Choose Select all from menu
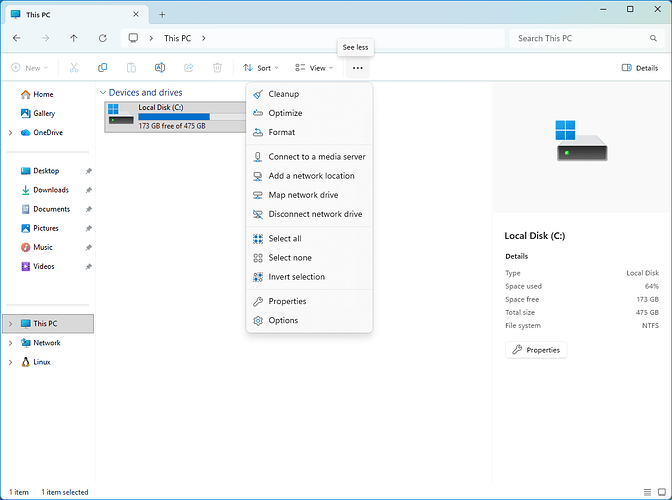The width and height of the screenshot is (672, 500). click(x=309, y=239)
